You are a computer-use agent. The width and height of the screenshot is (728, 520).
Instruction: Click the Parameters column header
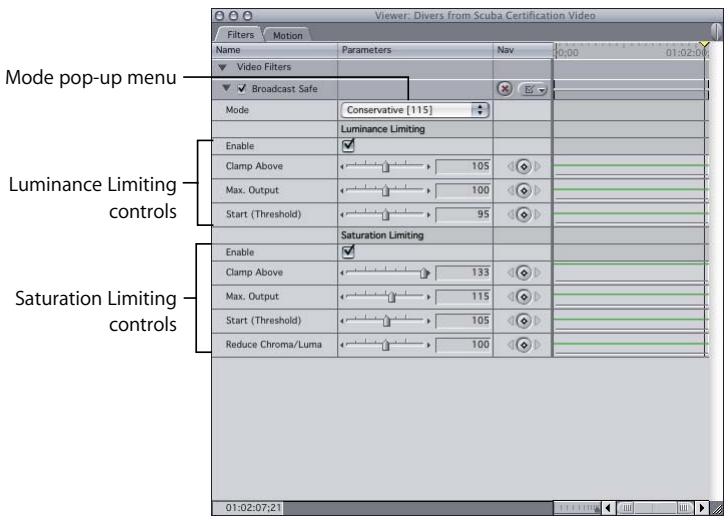416,50
